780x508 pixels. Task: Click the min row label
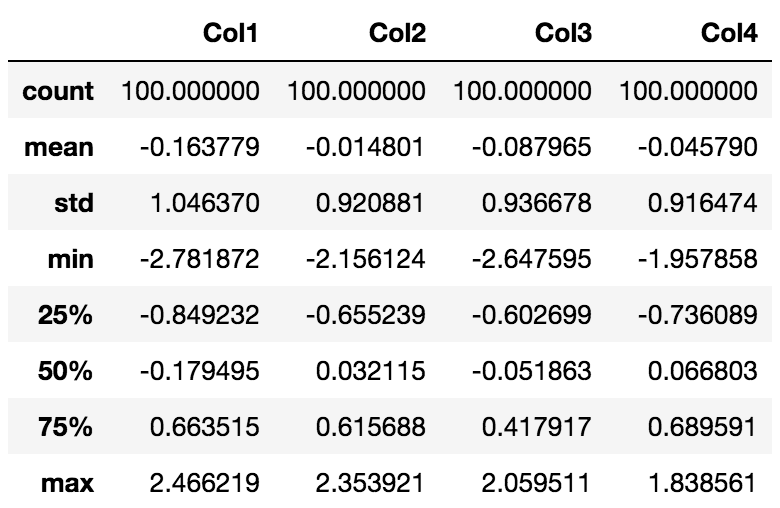71,259
